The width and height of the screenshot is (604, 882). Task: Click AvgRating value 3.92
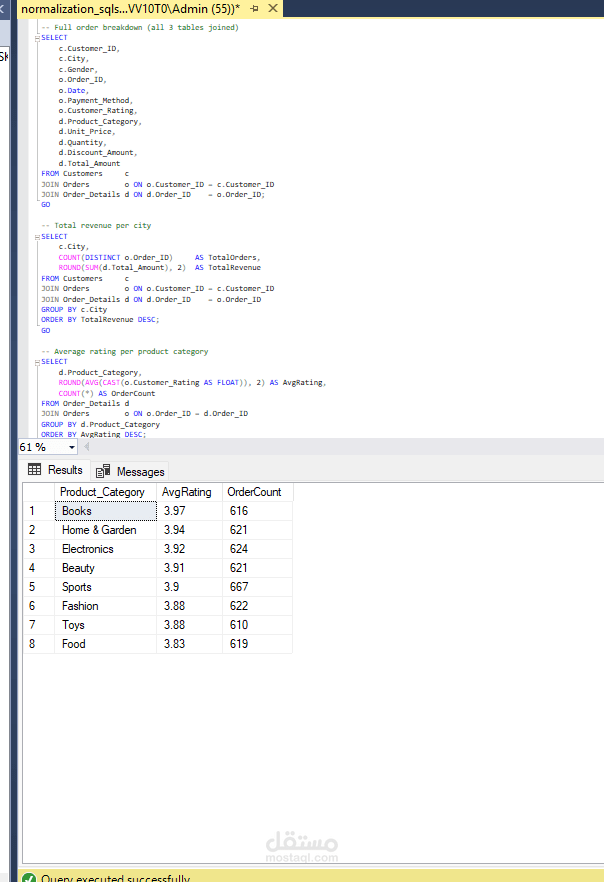pos(190,549)
